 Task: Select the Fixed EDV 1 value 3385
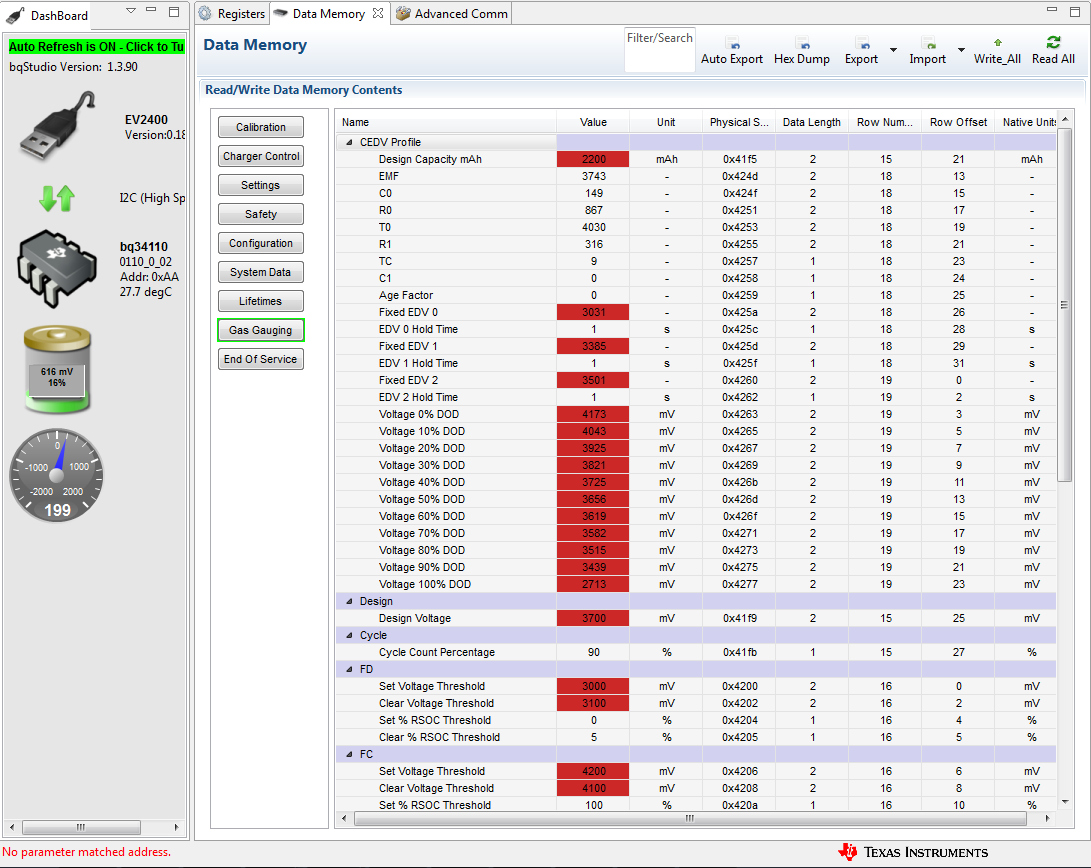(x=594, y=346)
